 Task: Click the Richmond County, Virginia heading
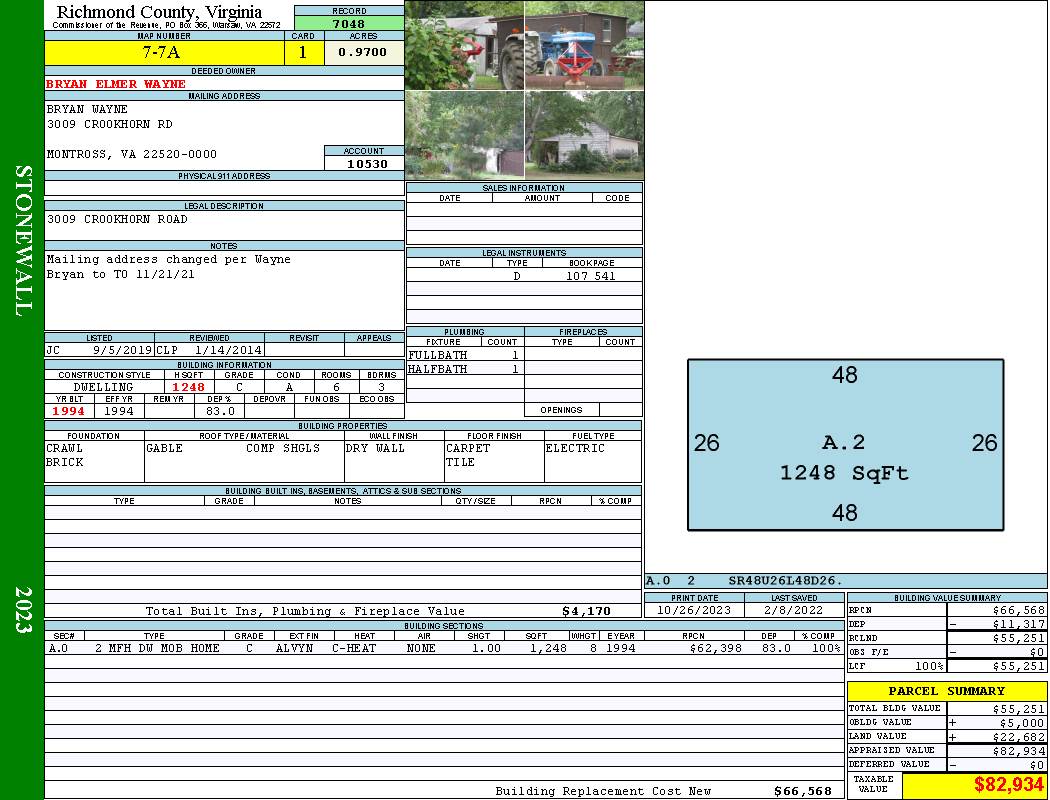pos(159,11)
